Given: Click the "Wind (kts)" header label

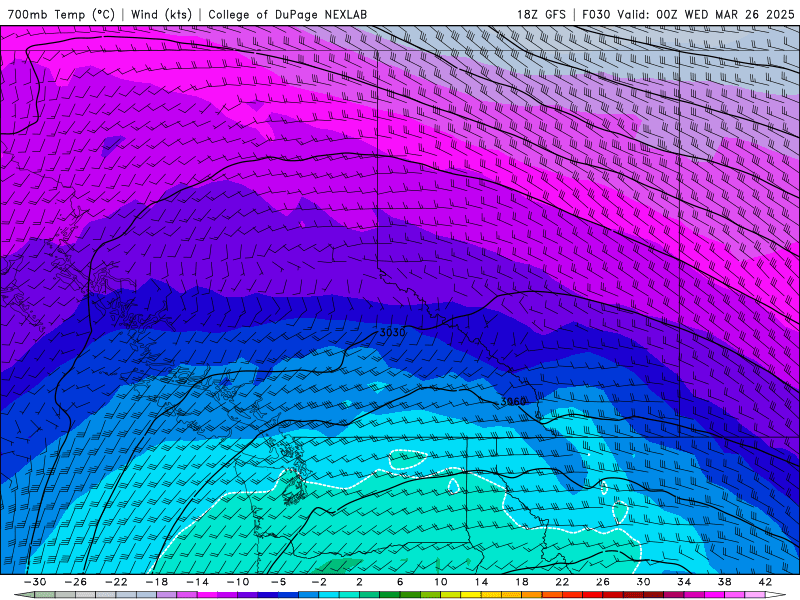Looking at the screenshot, I should [161, 14].
